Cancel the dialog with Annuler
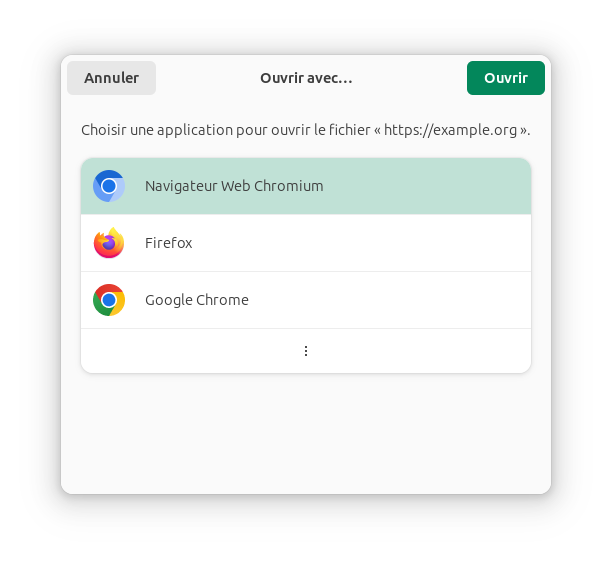 111,78
